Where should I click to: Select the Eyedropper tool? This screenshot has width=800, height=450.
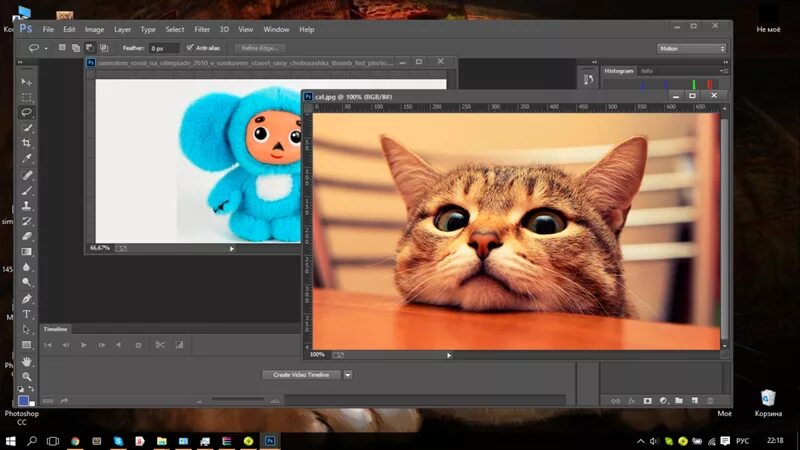tap(27, 159)
